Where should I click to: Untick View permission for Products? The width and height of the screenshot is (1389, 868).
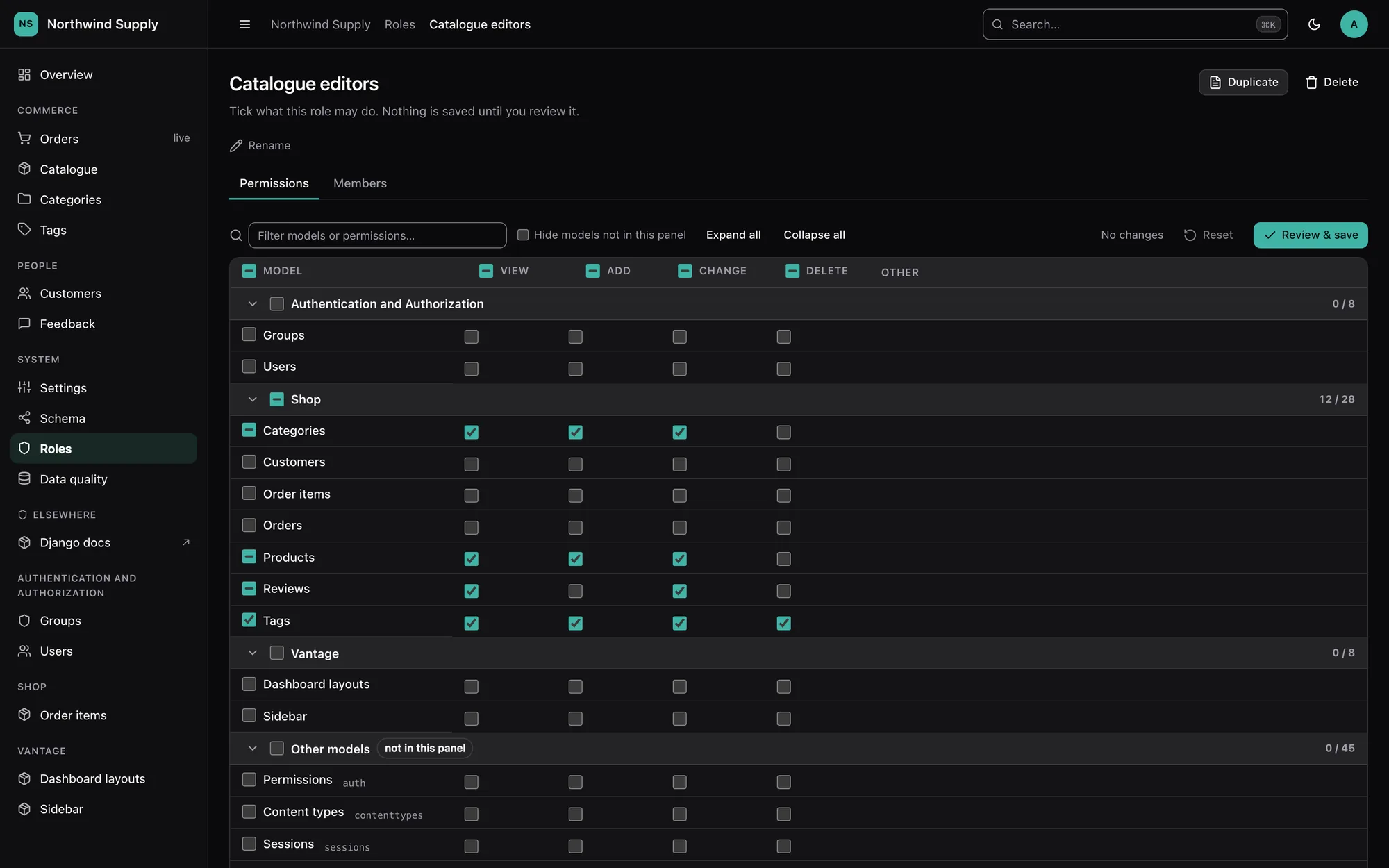pyautogui.click(x=471, y=559)
